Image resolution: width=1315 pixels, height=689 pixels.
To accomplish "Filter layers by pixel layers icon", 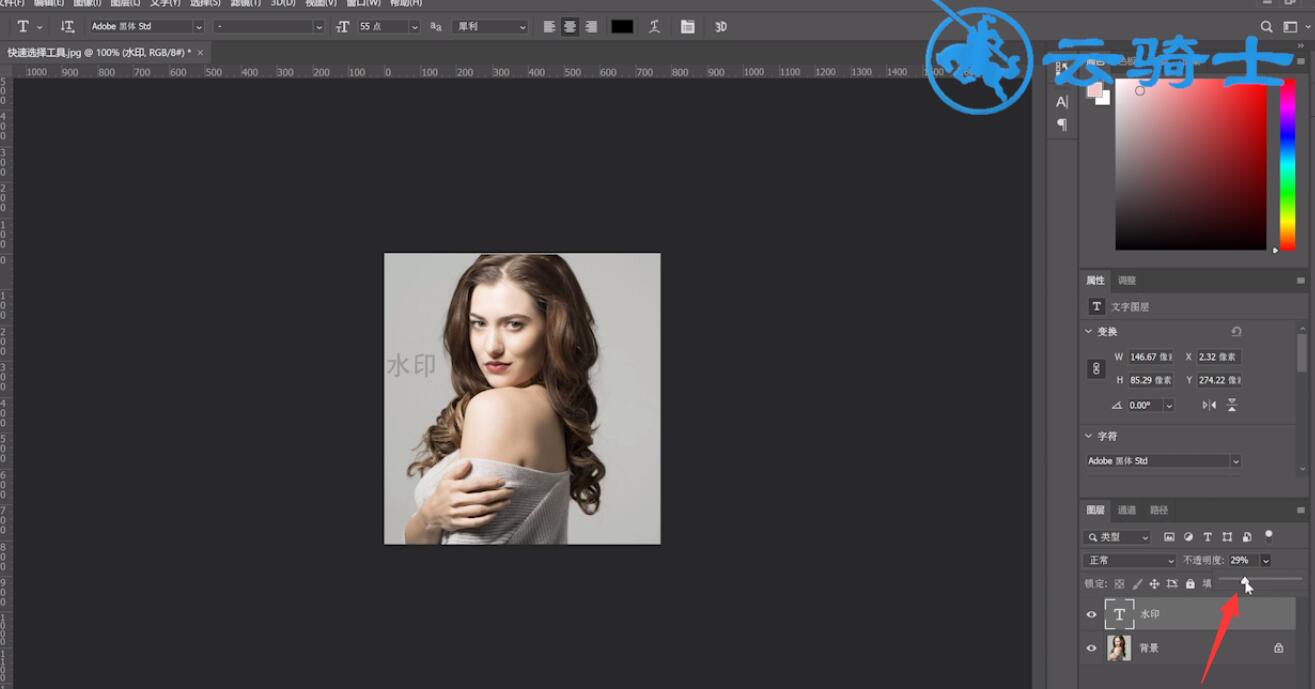I will [x=1169, y=537].
